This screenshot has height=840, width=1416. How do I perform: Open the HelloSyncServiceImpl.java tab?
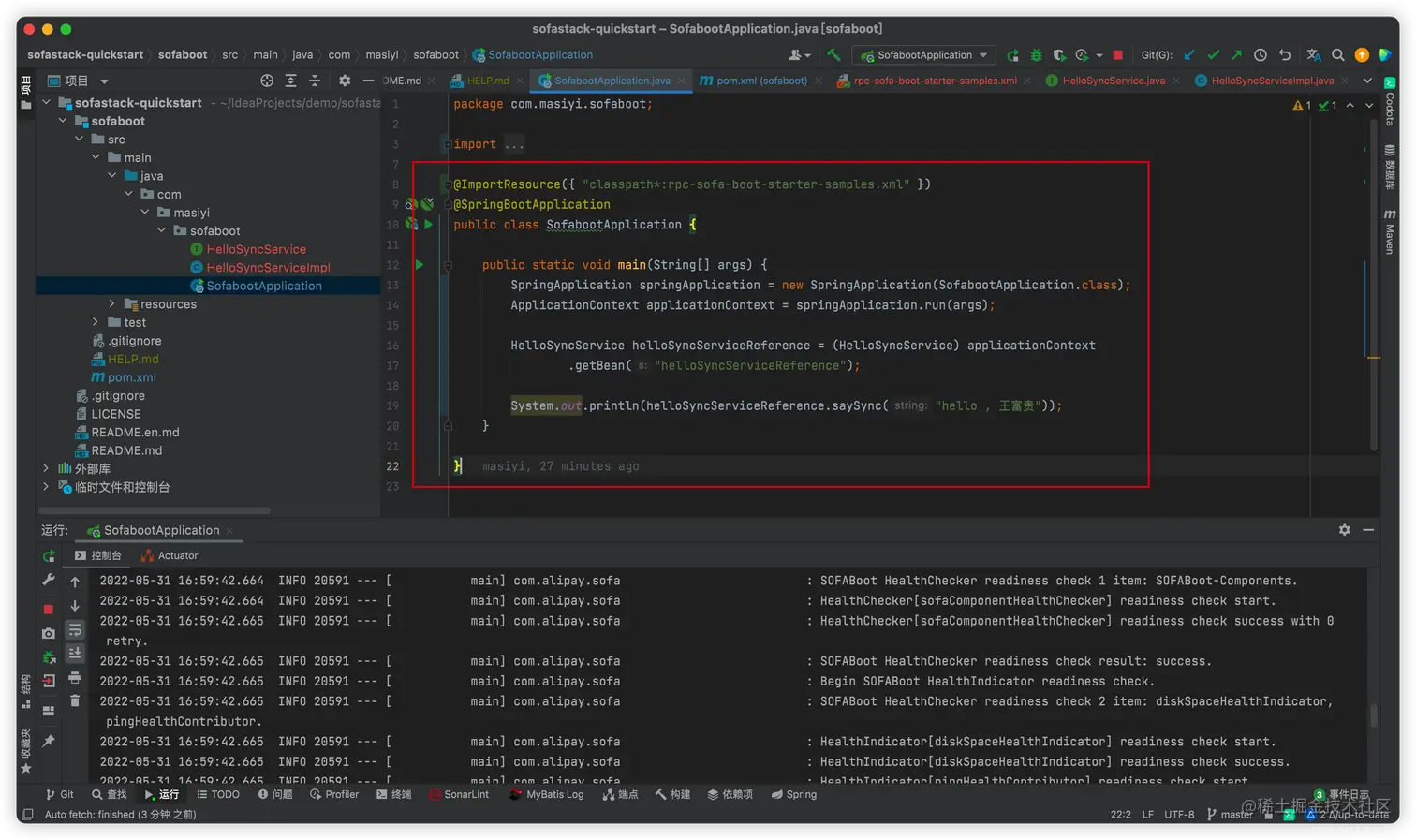pos(1271,81)
